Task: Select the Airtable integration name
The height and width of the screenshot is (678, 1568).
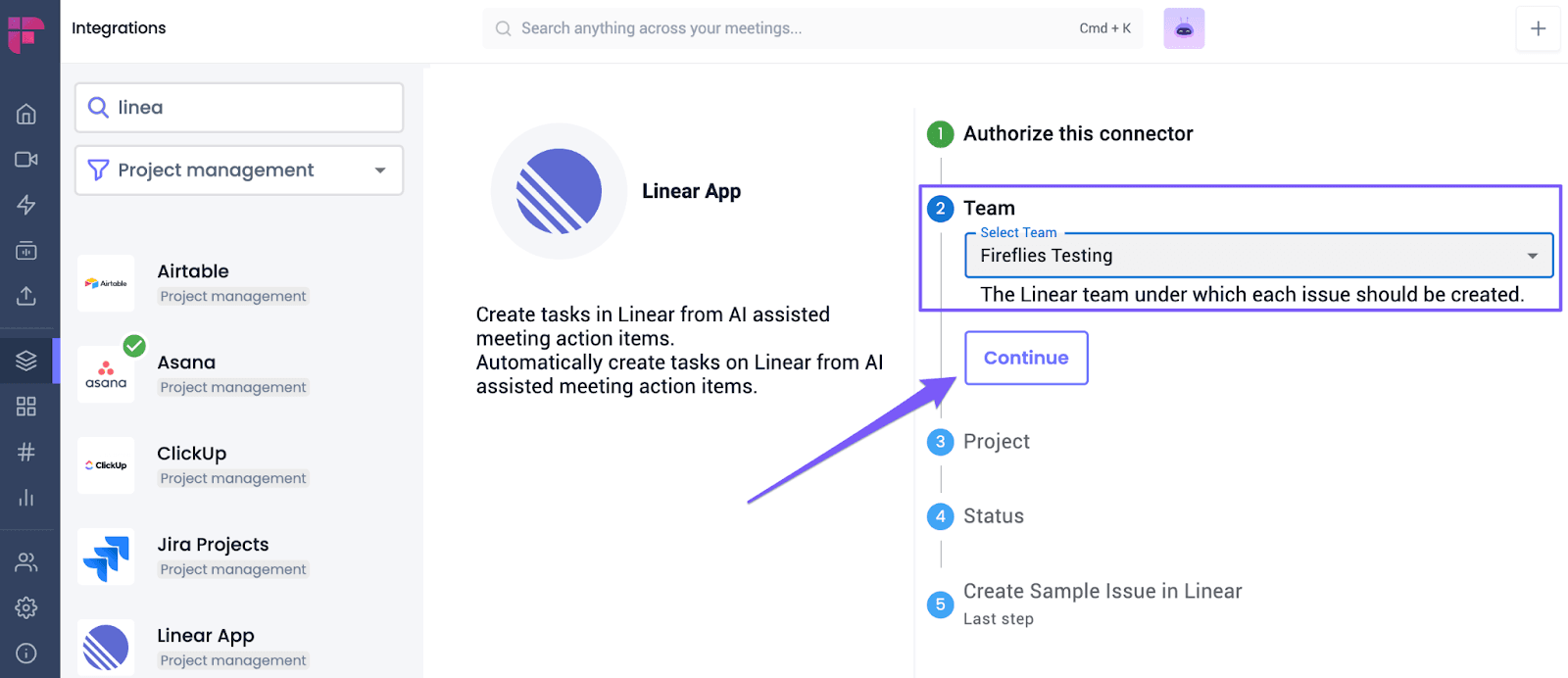Action: pyautogui.click(x=193, y=271)
